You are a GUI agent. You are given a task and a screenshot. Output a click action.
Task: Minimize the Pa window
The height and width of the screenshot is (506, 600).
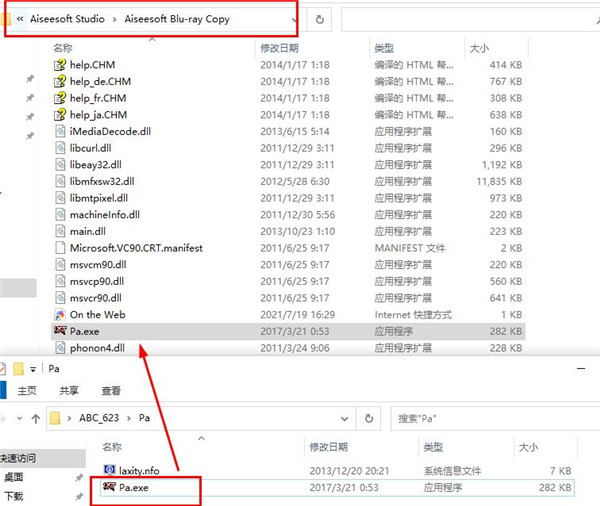pyautogui.click(x=581, y=369)
